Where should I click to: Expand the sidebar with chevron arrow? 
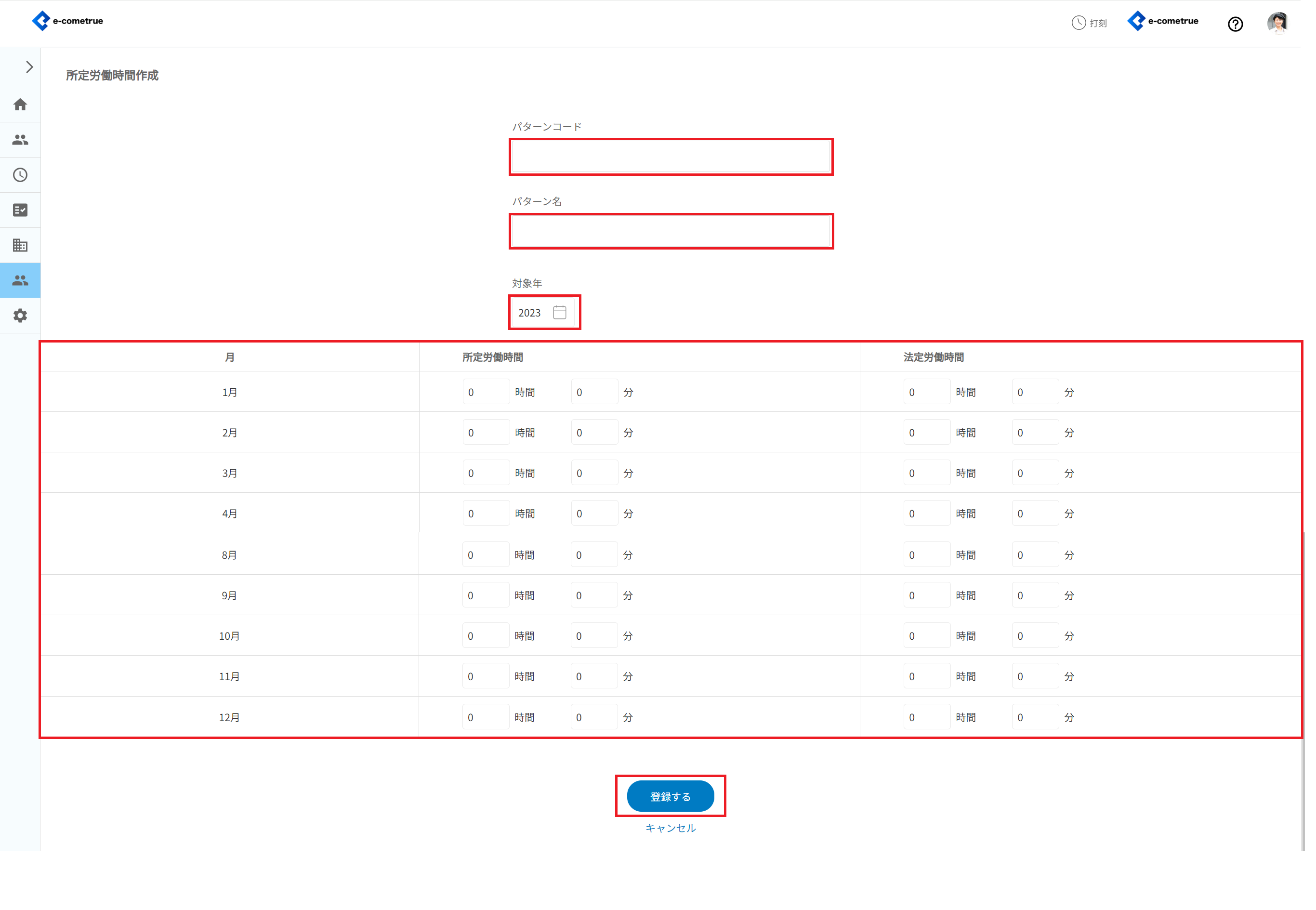click(29, 66)
